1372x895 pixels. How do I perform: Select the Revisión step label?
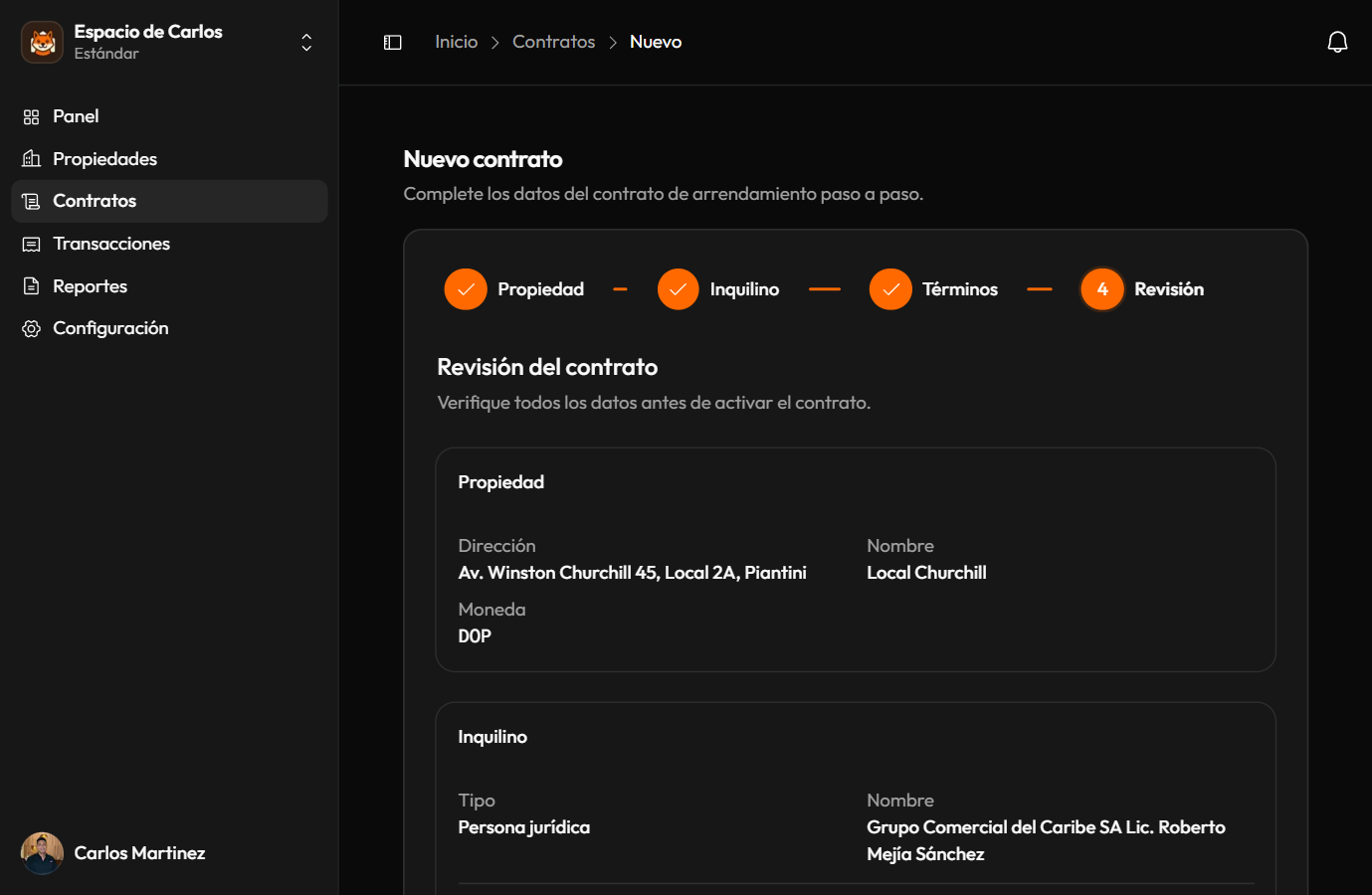pyautogui.click(x=1169, y=289)
